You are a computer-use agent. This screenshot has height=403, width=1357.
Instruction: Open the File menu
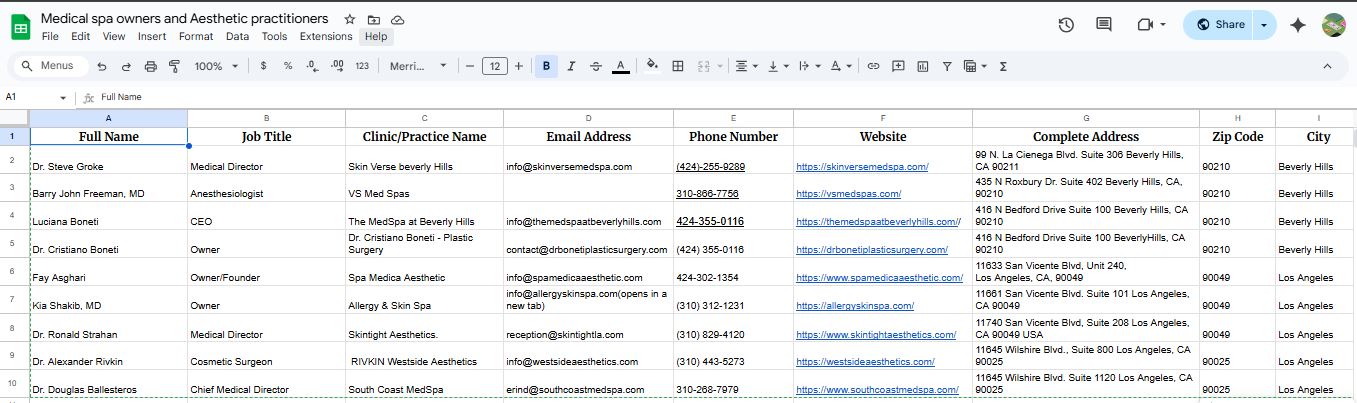point(50,36)
